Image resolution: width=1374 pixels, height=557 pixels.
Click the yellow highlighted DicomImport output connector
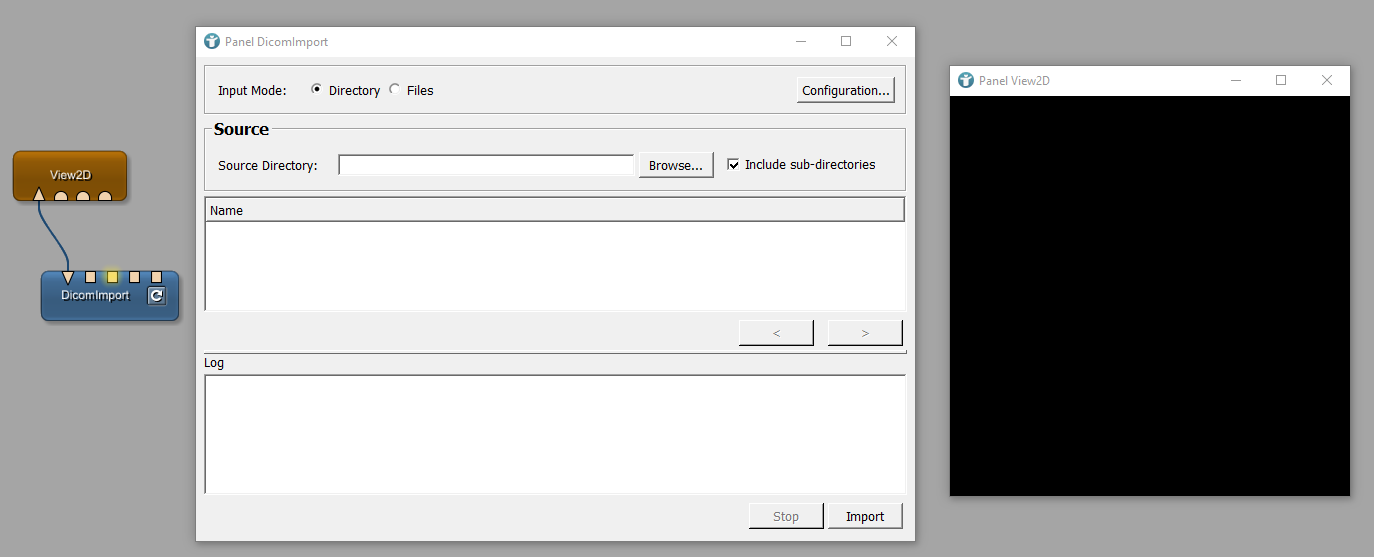coord(112,277)
